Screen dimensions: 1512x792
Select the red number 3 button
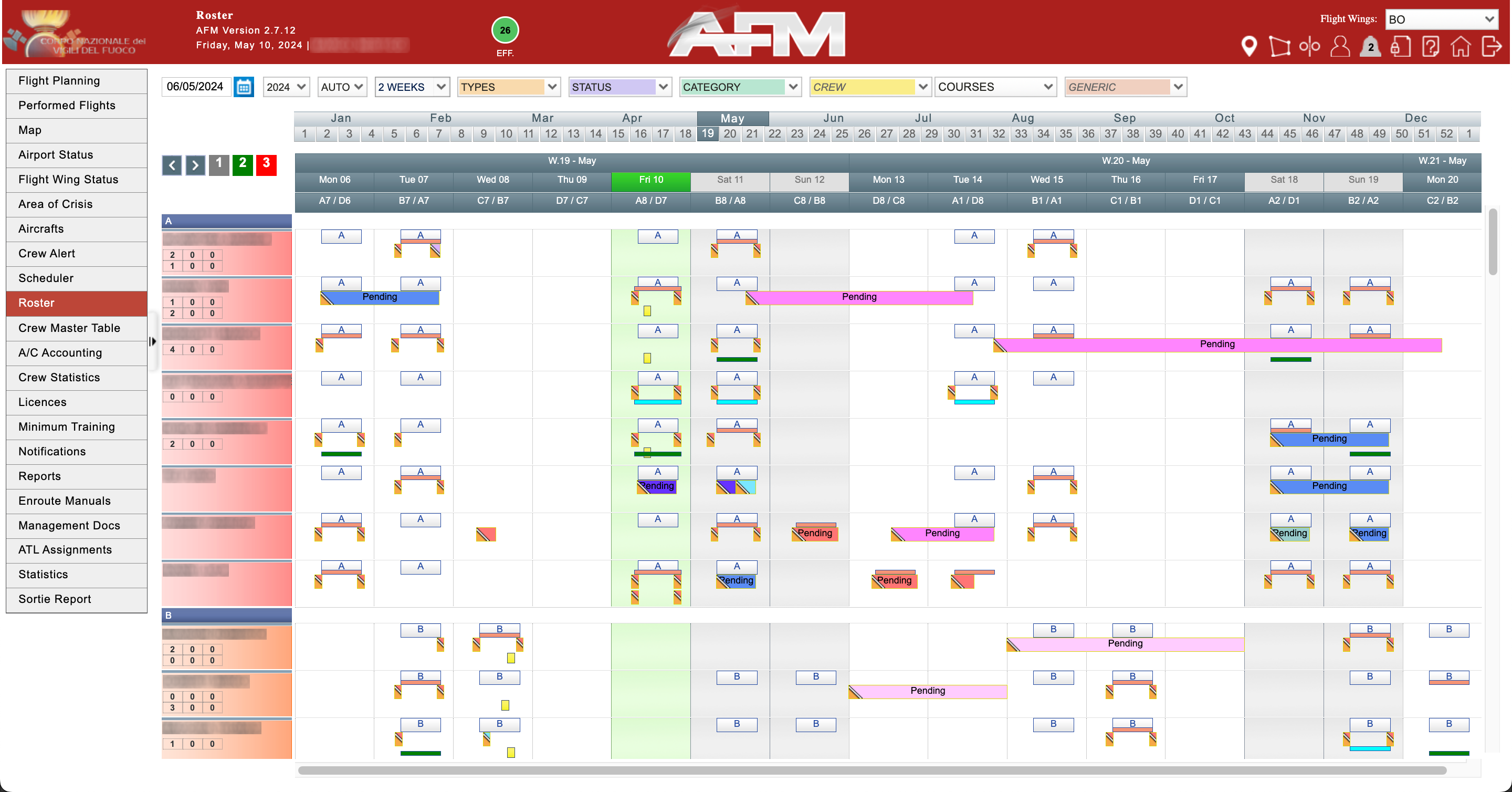(x=267, y=164)
